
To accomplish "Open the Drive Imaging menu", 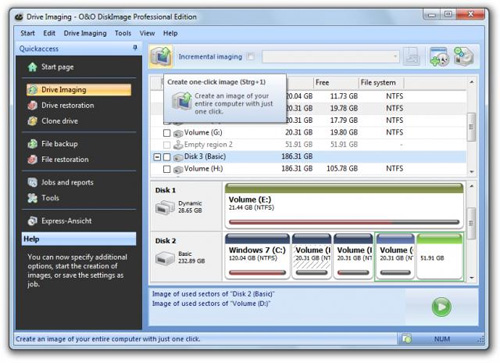I will pyautogui.click(x=85, y=33).
